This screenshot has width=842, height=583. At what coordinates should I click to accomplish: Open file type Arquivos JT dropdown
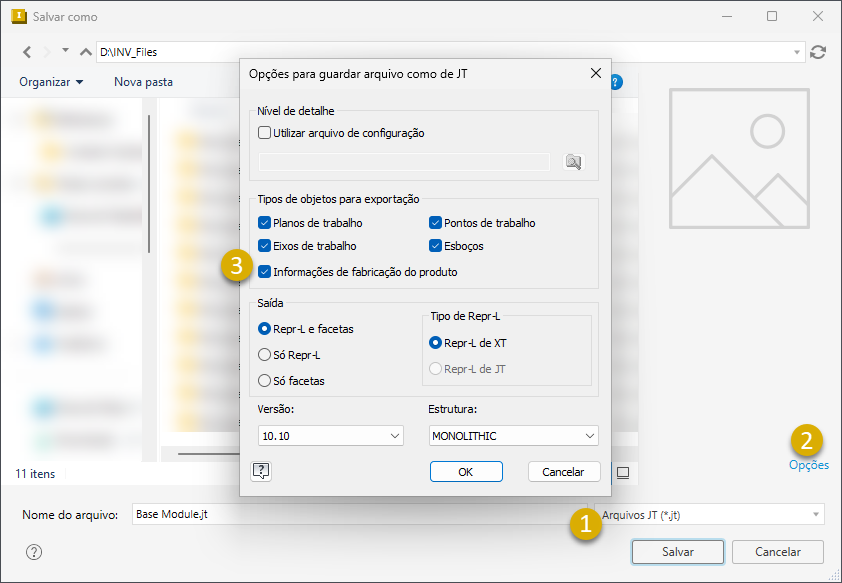point(709,515)
